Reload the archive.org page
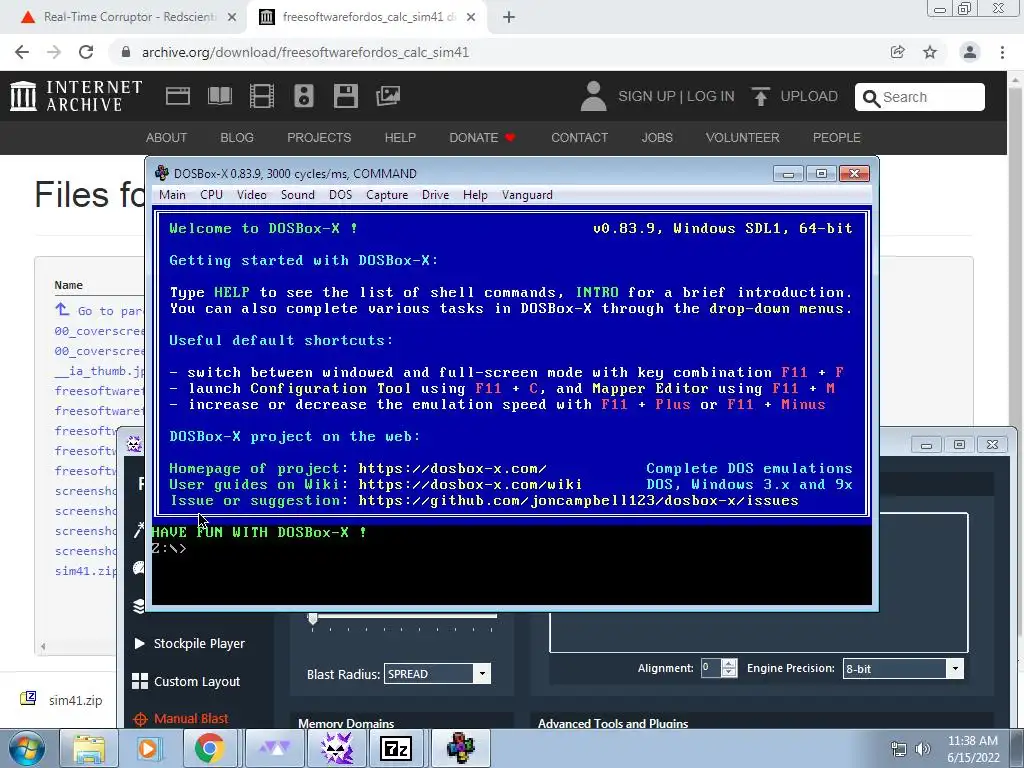Screen dimensions: 1024x768 pos(86,52)
